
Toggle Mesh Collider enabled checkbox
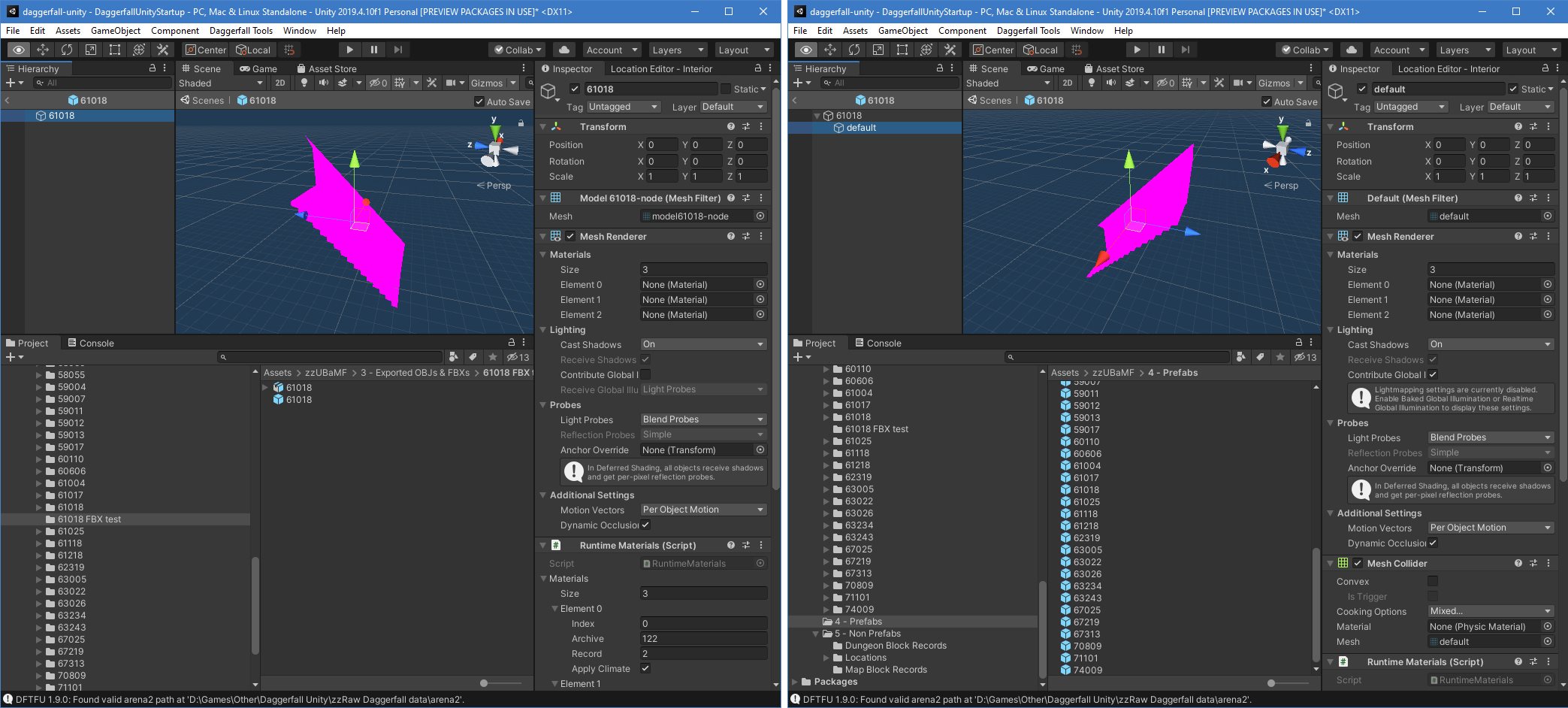[1358, 563]
